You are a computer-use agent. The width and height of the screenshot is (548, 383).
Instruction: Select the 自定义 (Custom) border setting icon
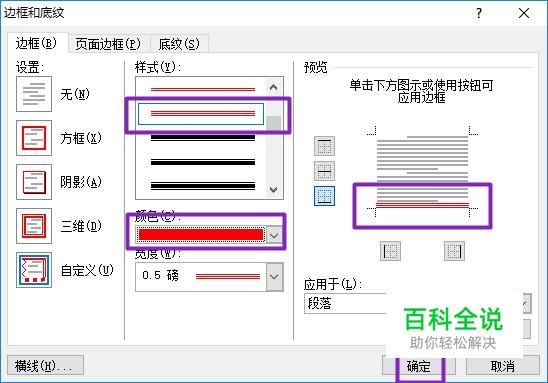(x=34, y=270)
